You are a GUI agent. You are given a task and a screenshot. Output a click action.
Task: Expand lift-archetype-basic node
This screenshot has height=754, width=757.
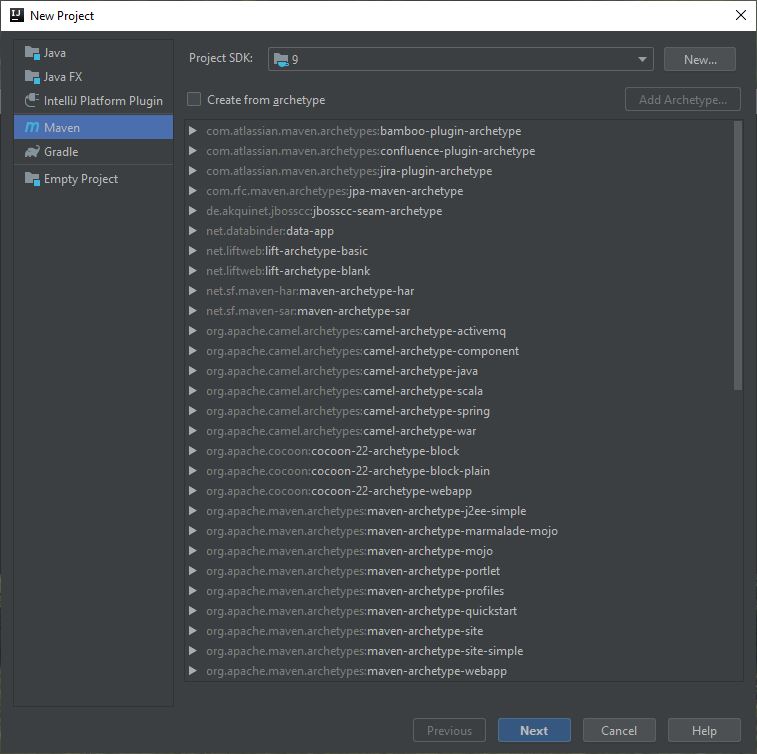point(193,251)
